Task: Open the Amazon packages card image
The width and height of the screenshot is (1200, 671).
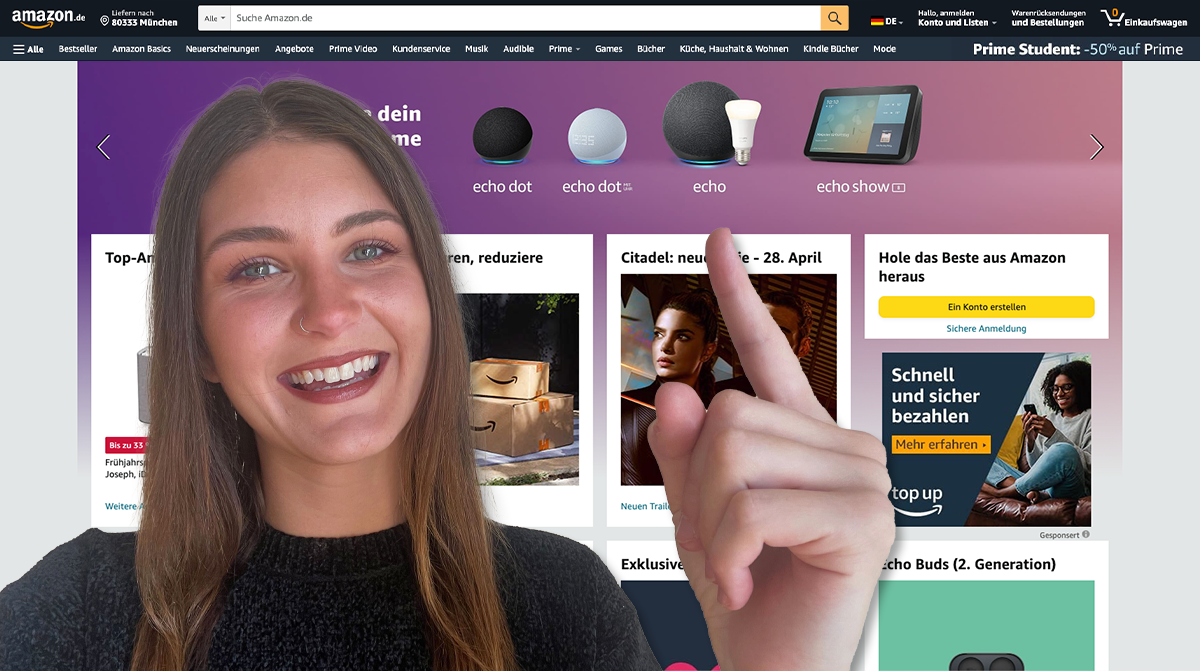Action: tap(520, 389)
